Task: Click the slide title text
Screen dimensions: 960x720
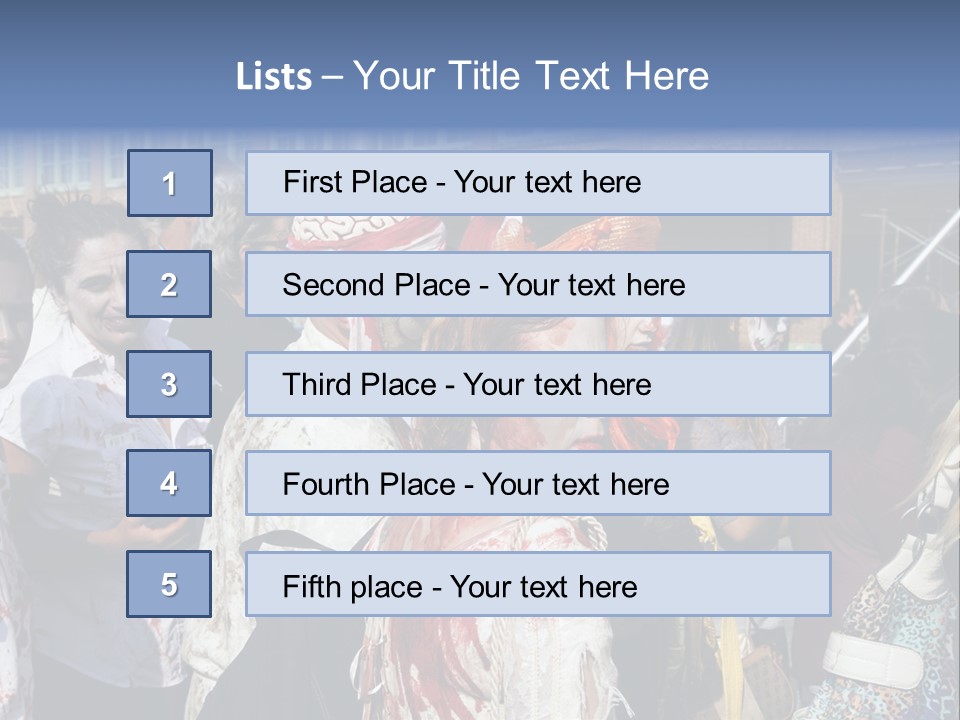Action: tap(472, 76)
